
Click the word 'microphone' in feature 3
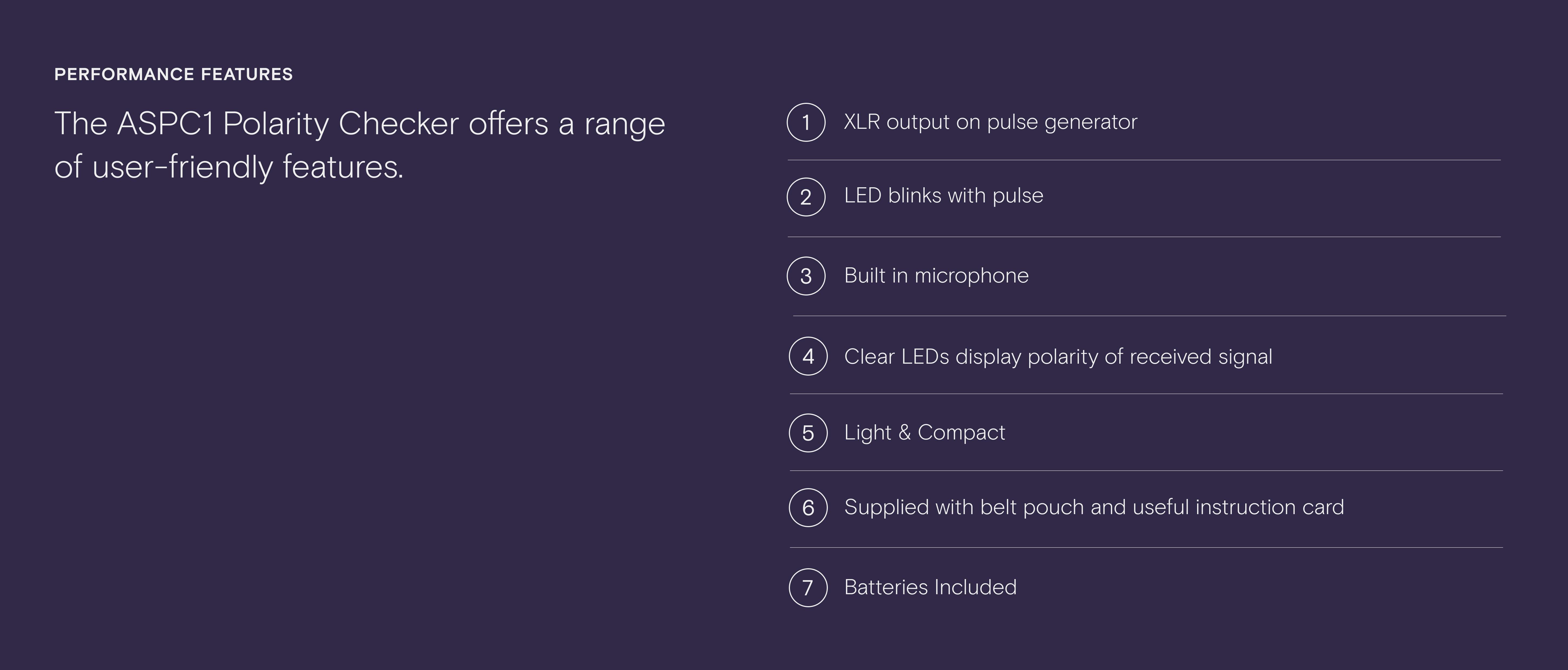pos(971,275)
